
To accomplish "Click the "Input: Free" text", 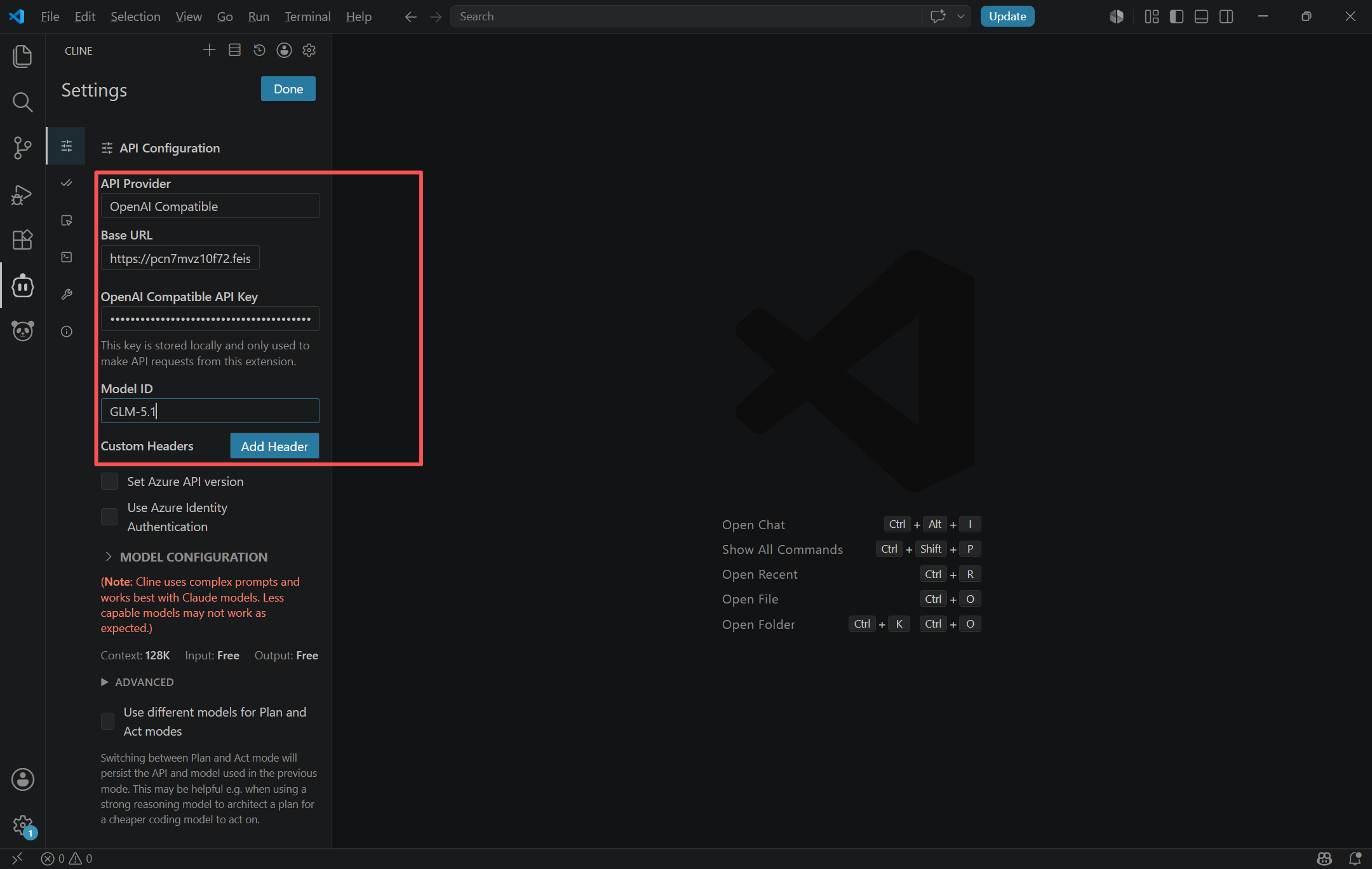I will [x=212, y=656].
